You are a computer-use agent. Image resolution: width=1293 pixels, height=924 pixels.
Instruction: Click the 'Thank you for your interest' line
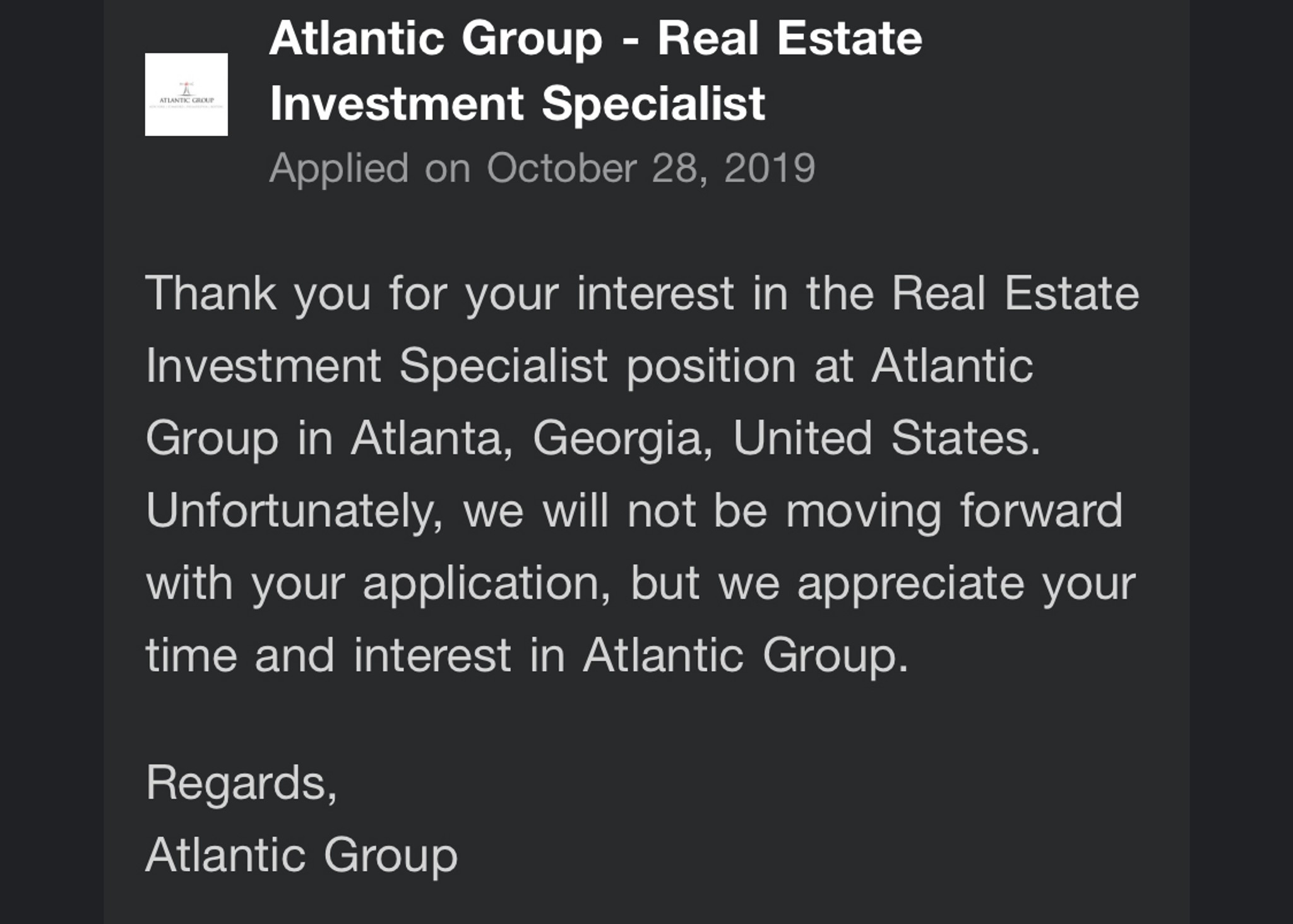[642, 294]
